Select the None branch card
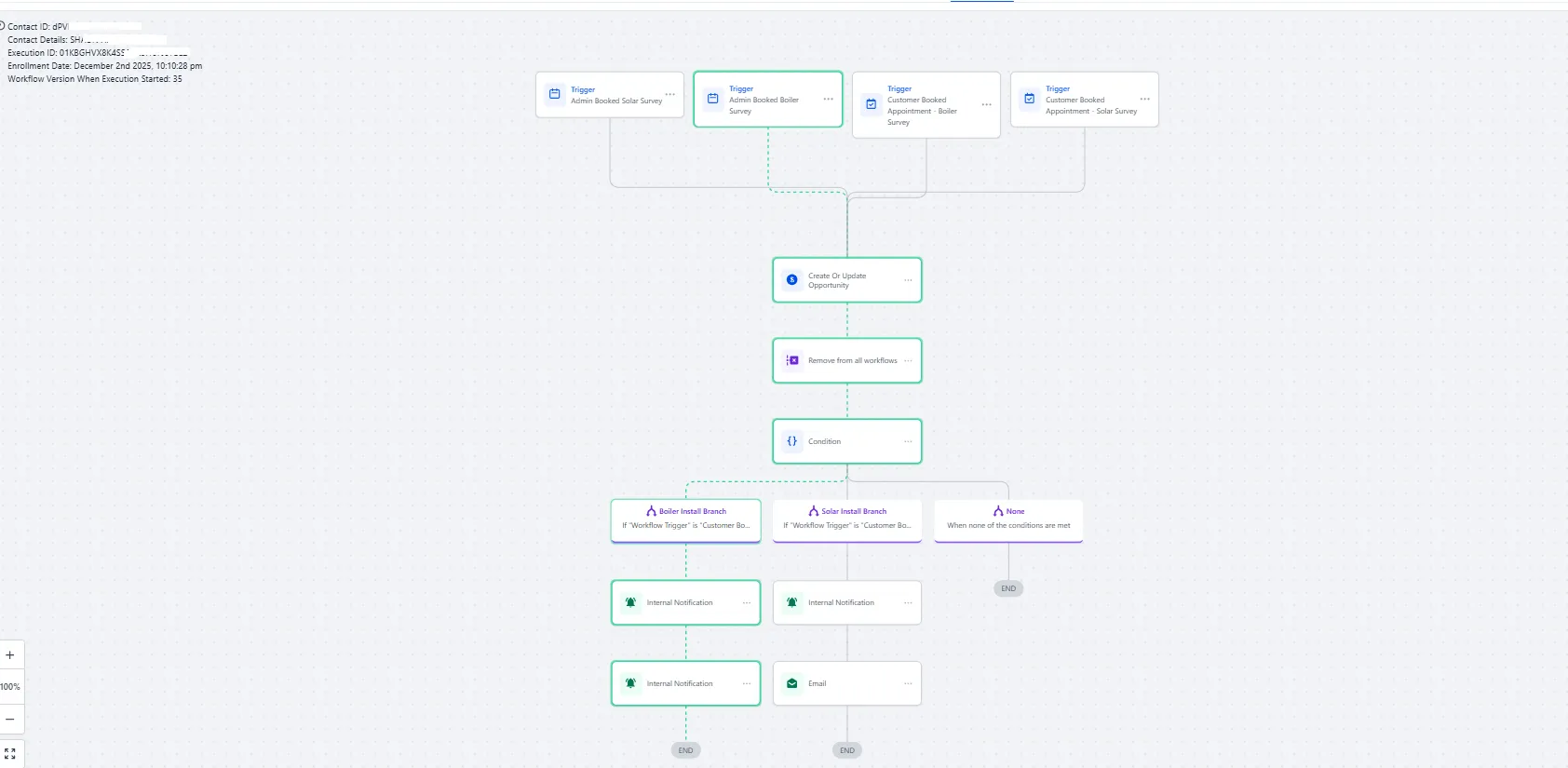 pyautogui.click(x=1008, y=520)
